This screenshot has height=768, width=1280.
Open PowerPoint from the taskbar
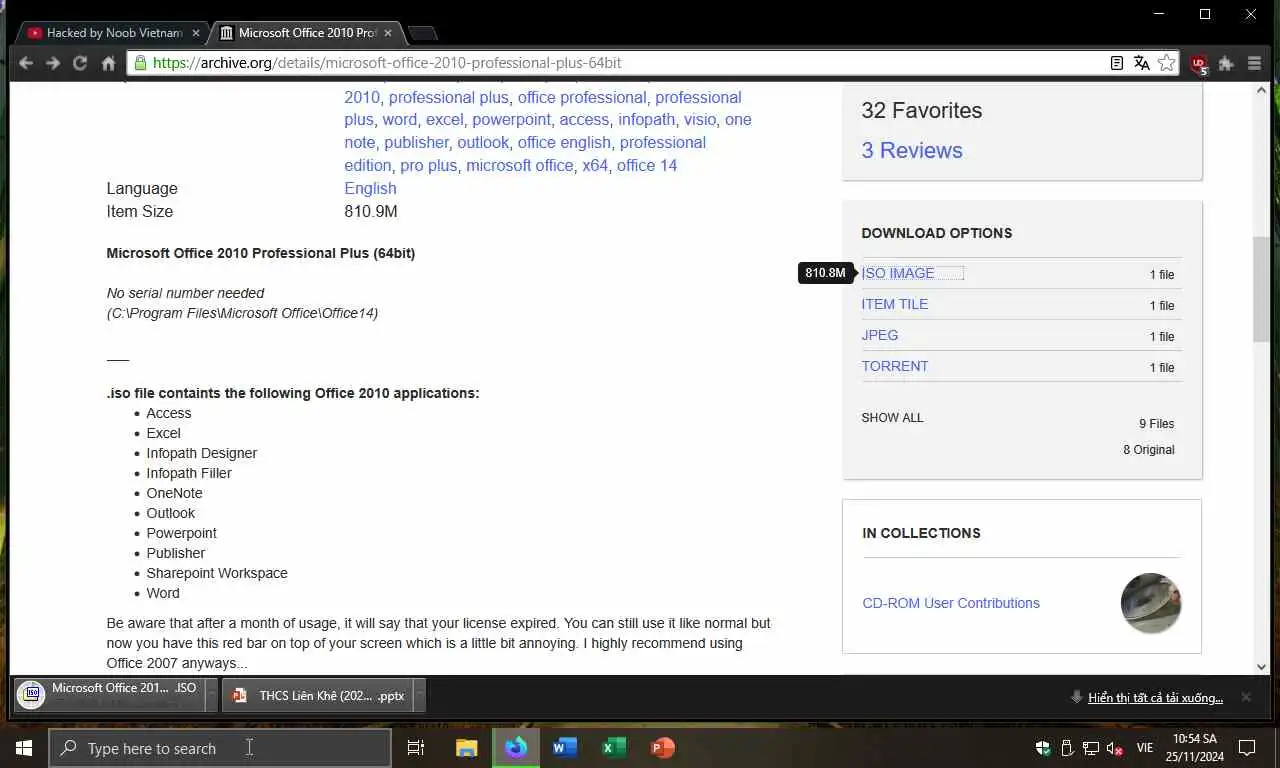click(x=662, y=748)
